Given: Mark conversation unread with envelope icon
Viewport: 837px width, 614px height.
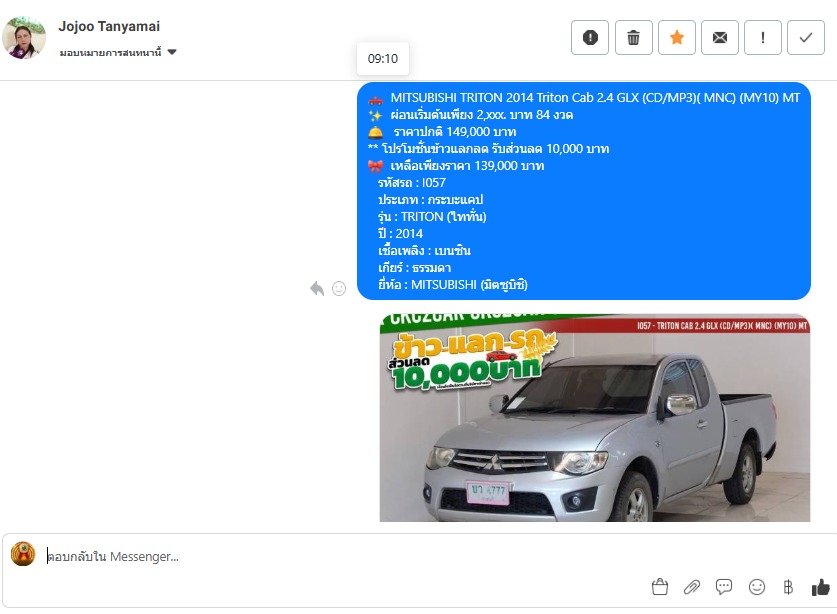Looking at the screenshot, I should [720, 37].
